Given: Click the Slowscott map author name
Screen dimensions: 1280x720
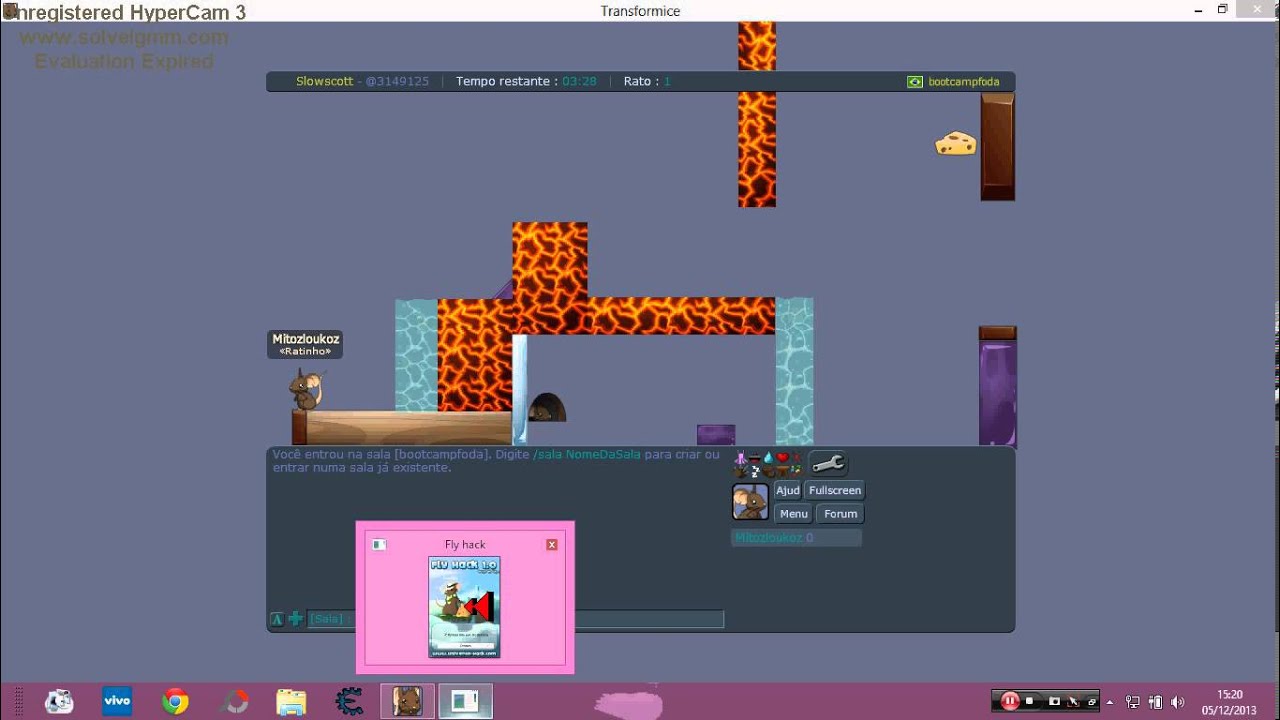Looking at the screenshot, I should (325, 81).
